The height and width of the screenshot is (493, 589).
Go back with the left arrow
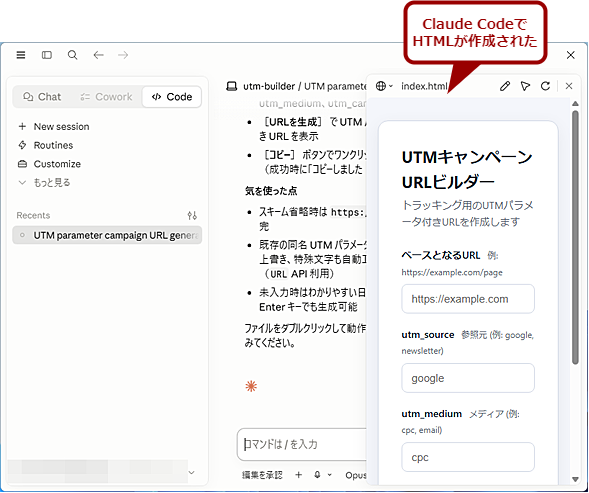point(98,55)
